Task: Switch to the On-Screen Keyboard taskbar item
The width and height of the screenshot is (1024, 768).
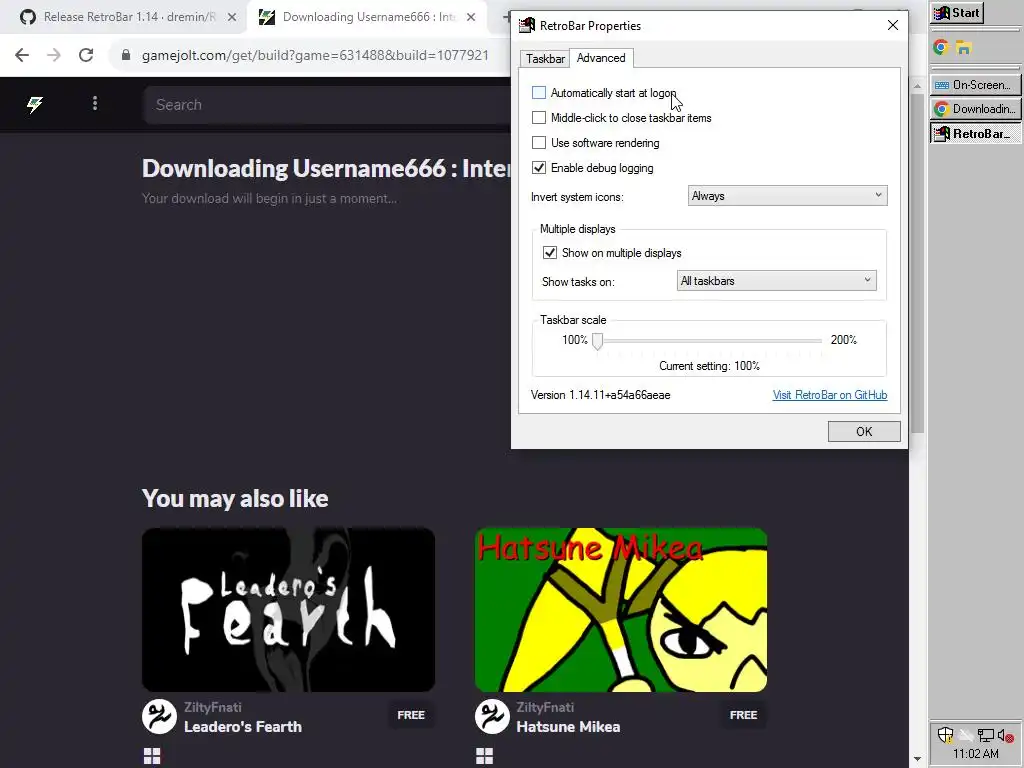Action: tap(975, 85)
